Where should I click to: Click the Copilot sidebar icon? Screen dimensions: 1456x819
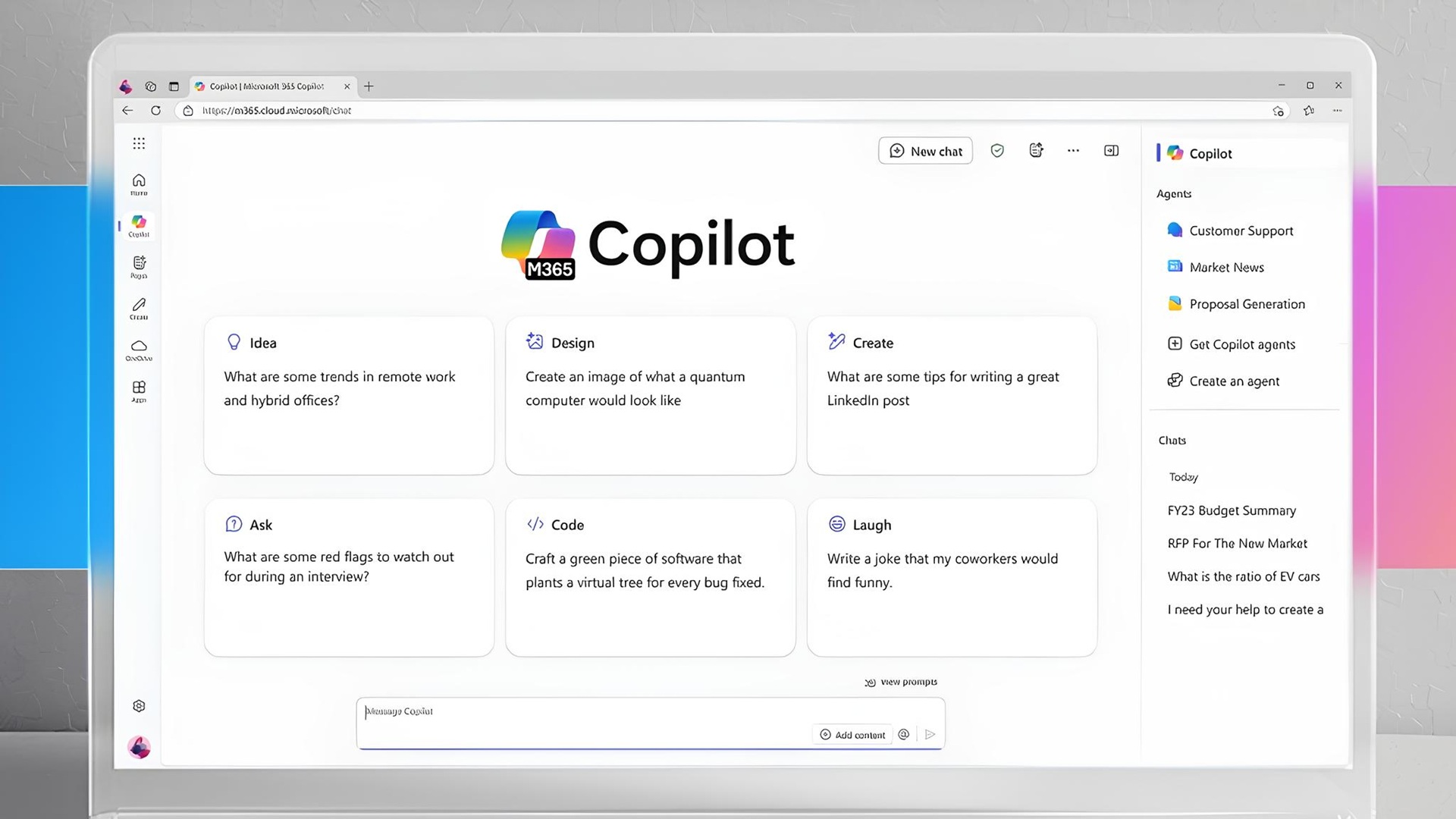click(x=139, y=225)
